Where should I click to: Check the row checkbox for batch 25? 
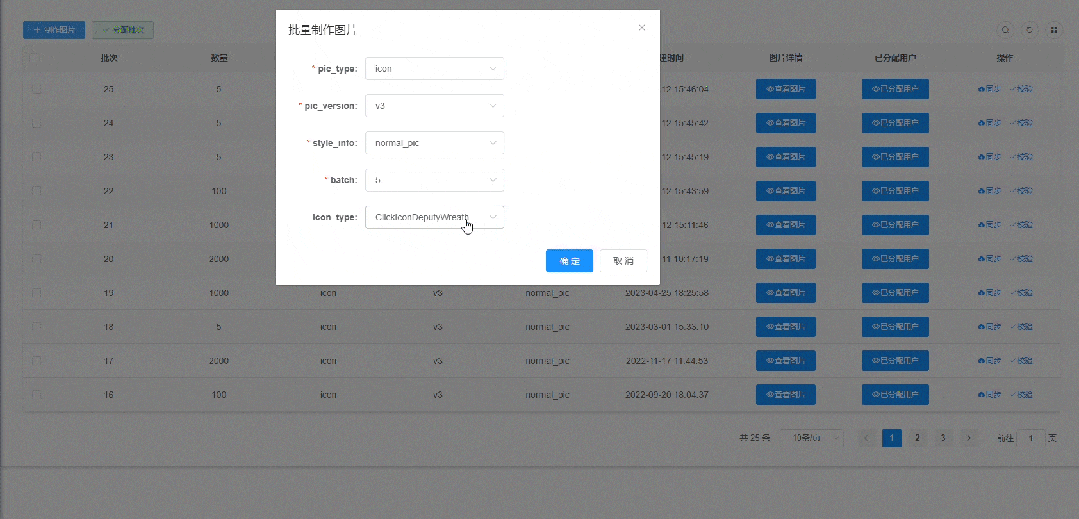pyautogui.click(x=36, y=89)
